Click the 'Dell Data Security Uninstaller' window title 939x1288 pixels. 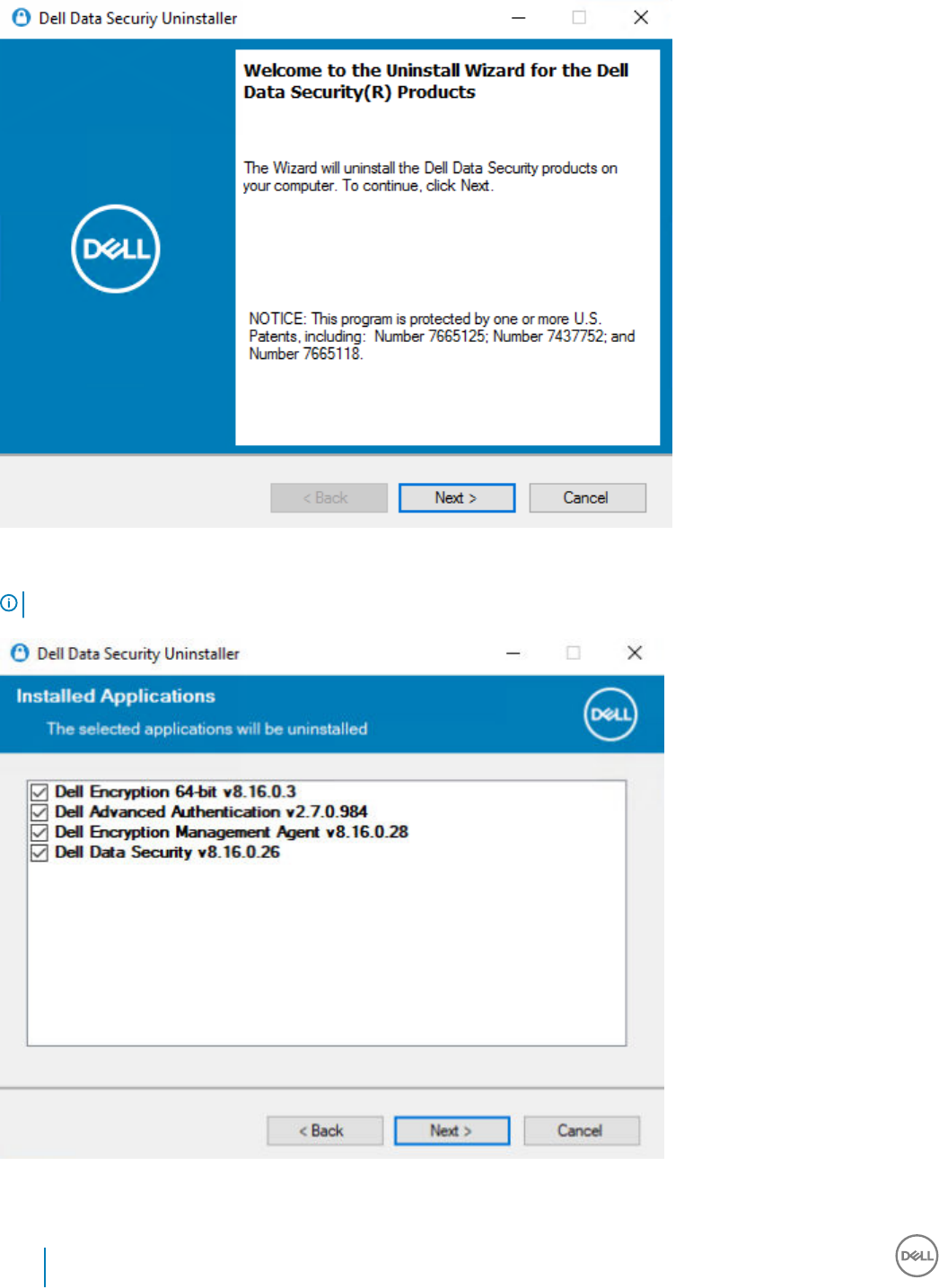138,653
